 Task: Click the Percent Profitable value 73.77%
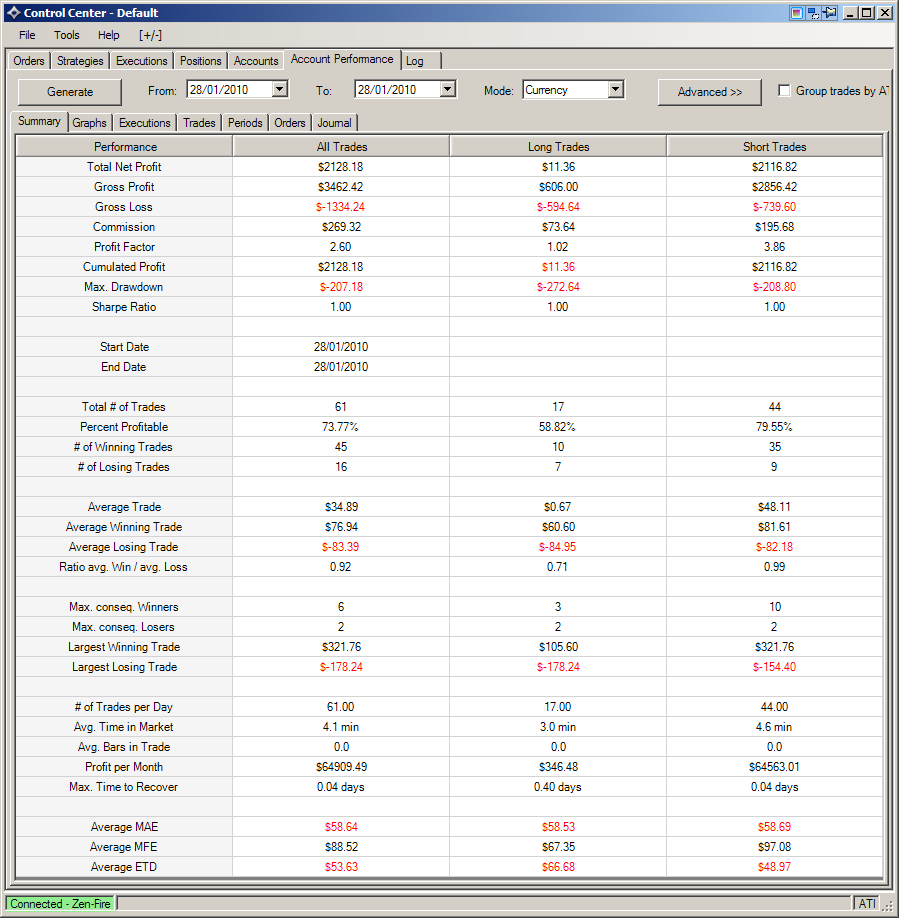pyautogui.click(x=340, y=427)
